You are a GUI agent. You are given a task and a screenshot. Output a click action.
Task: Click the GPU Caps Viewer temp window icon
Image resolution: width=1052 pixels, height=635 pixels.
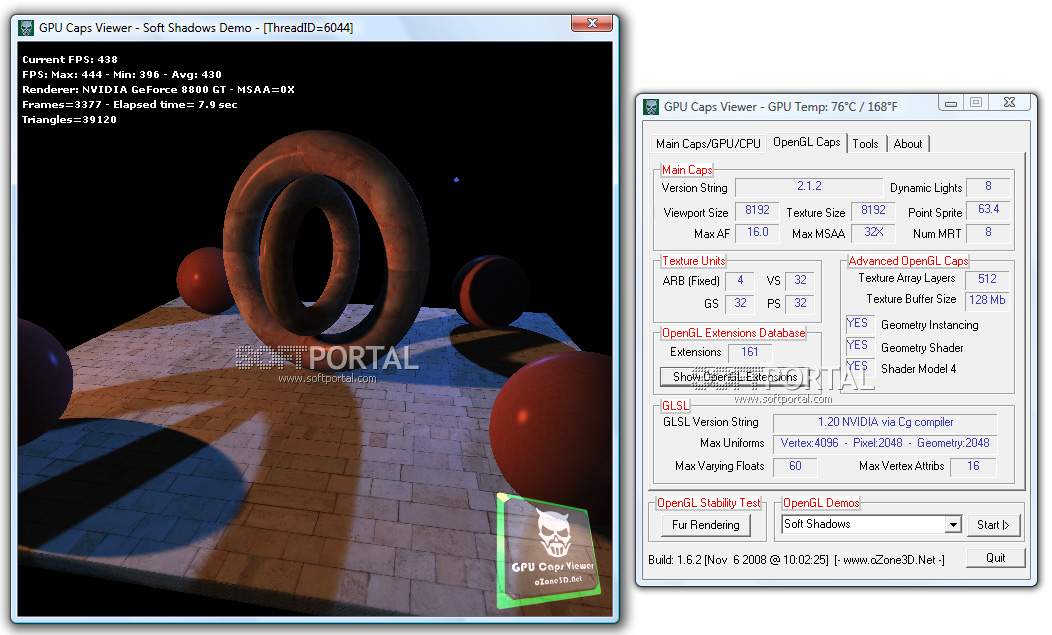pos(651,107)
